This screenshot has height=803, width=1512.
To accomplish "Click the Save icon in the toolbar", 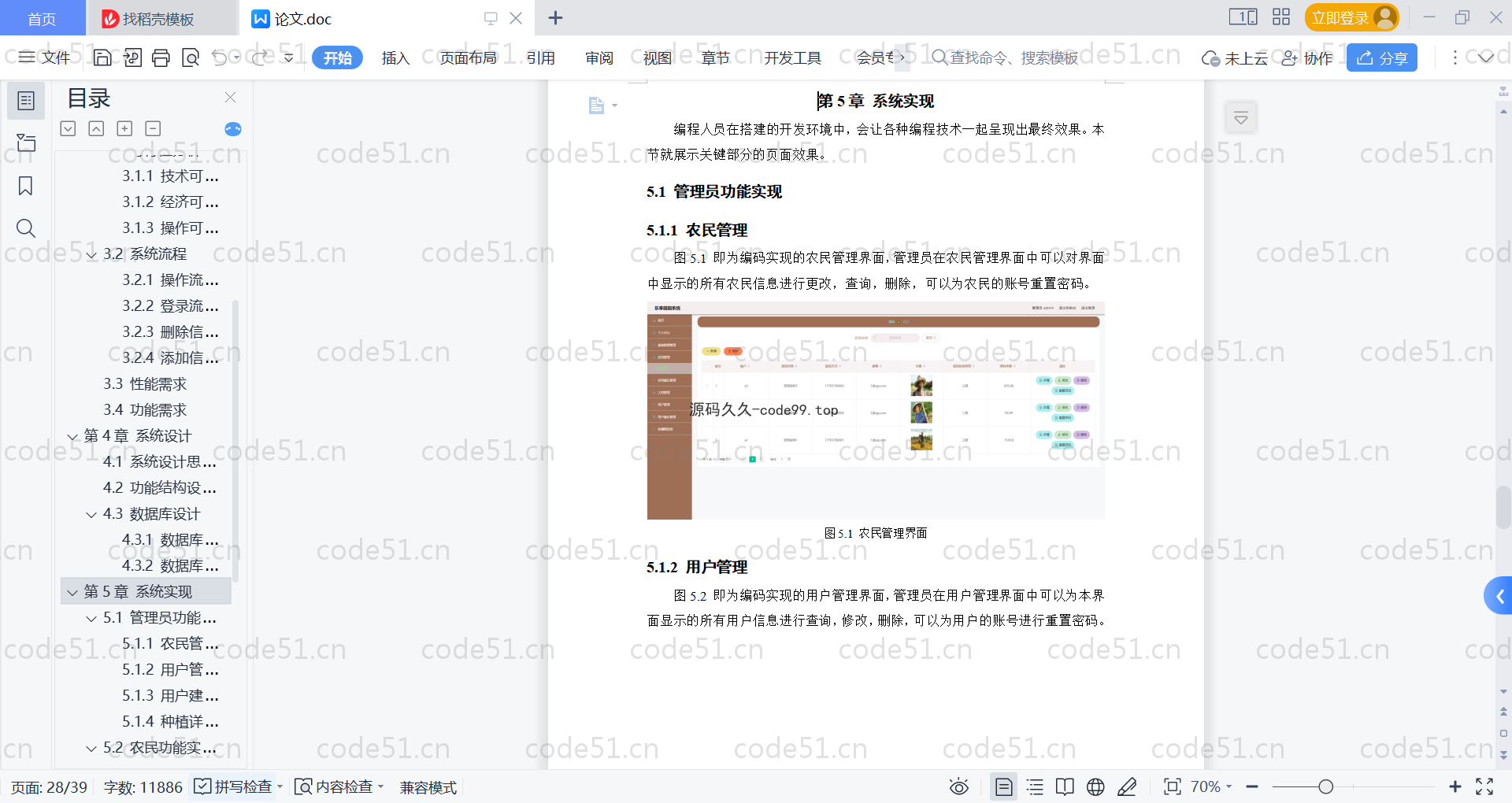I will click(102, 57).
